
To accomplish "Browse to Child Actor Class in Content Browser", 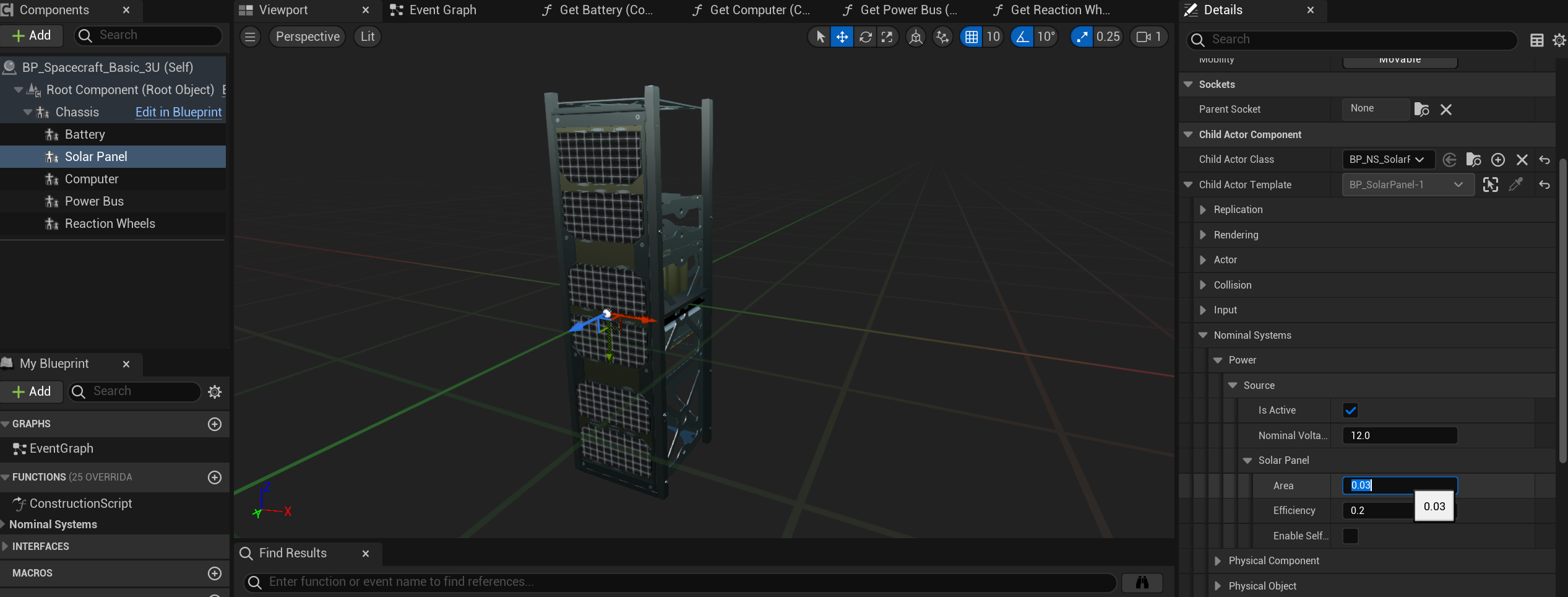I will click(1473, 160).
